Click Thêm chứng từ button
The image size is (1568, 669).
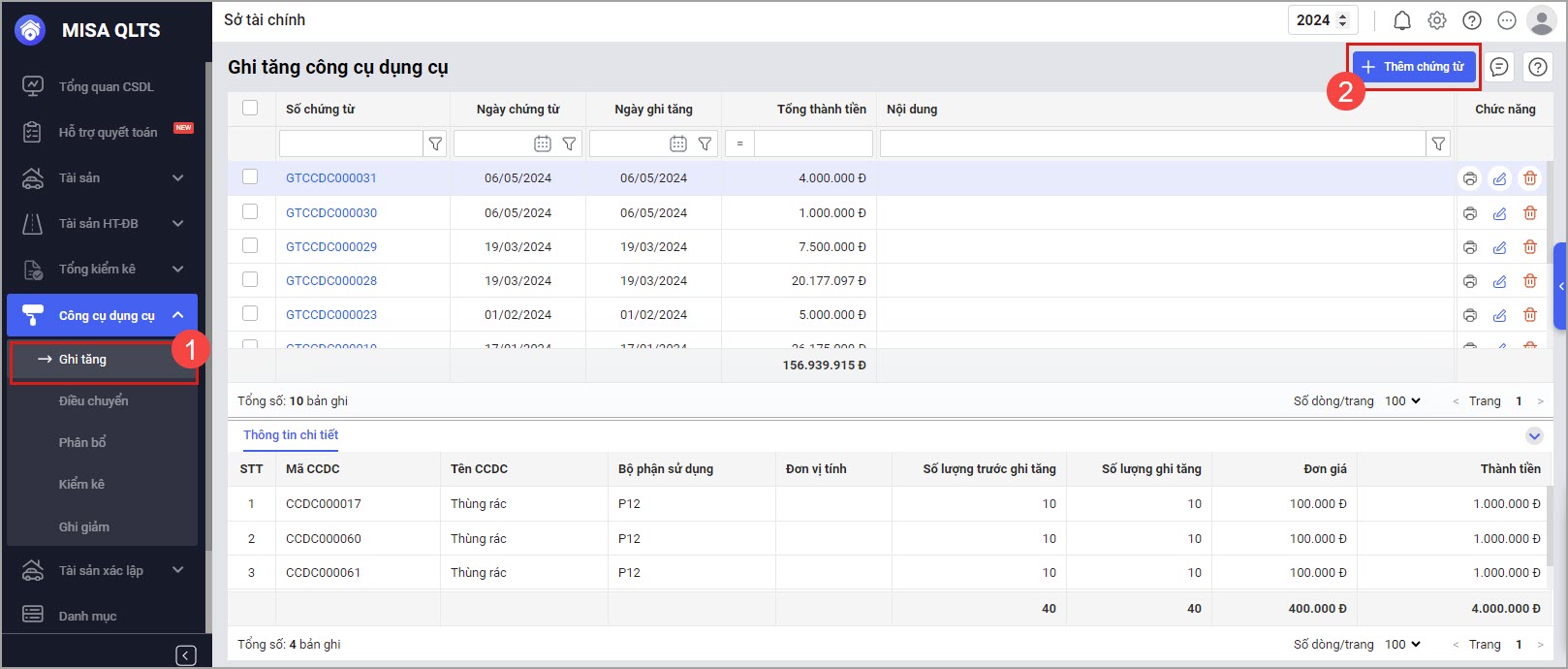[1414, 67]
